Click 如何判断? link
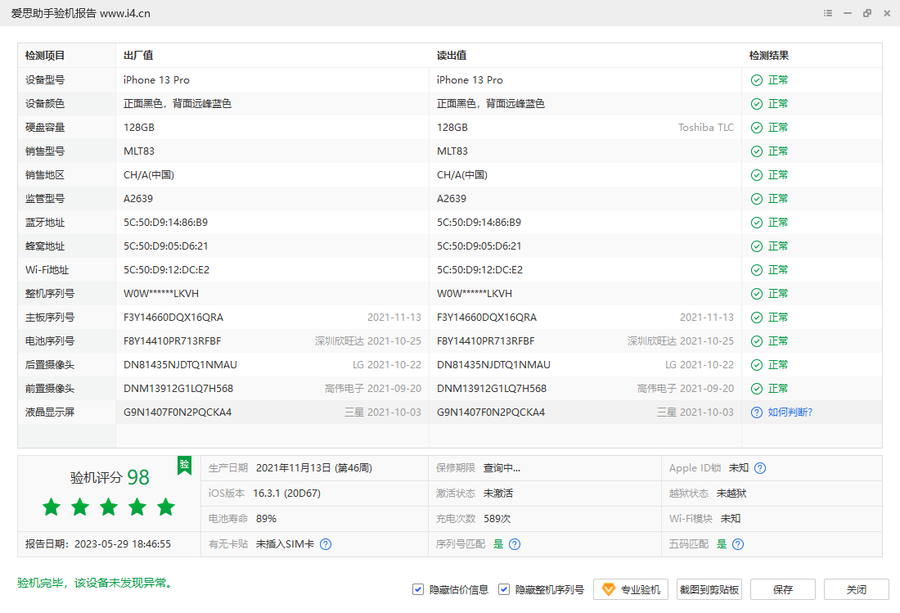900x613 pixels. coord(790,412)
